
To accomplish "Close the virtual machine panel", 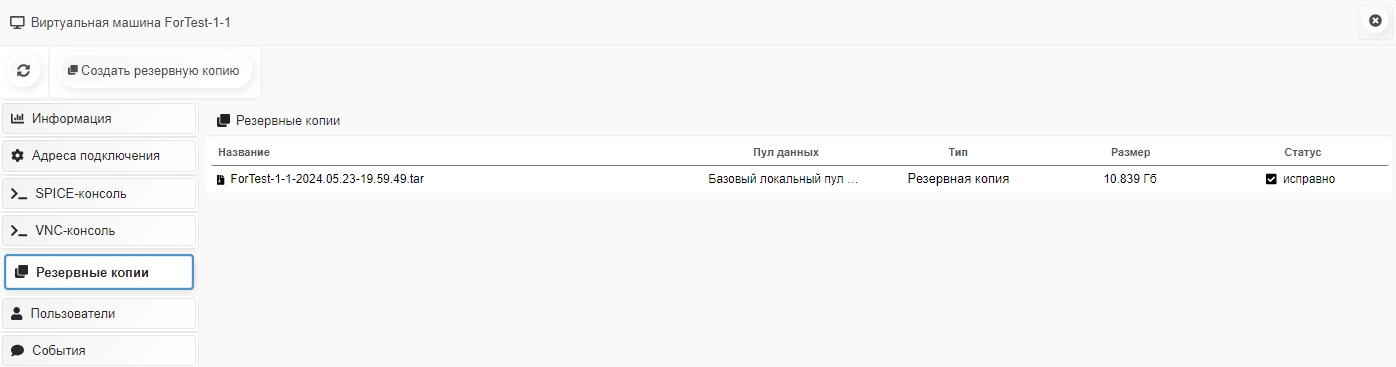I will (1375, 20).
